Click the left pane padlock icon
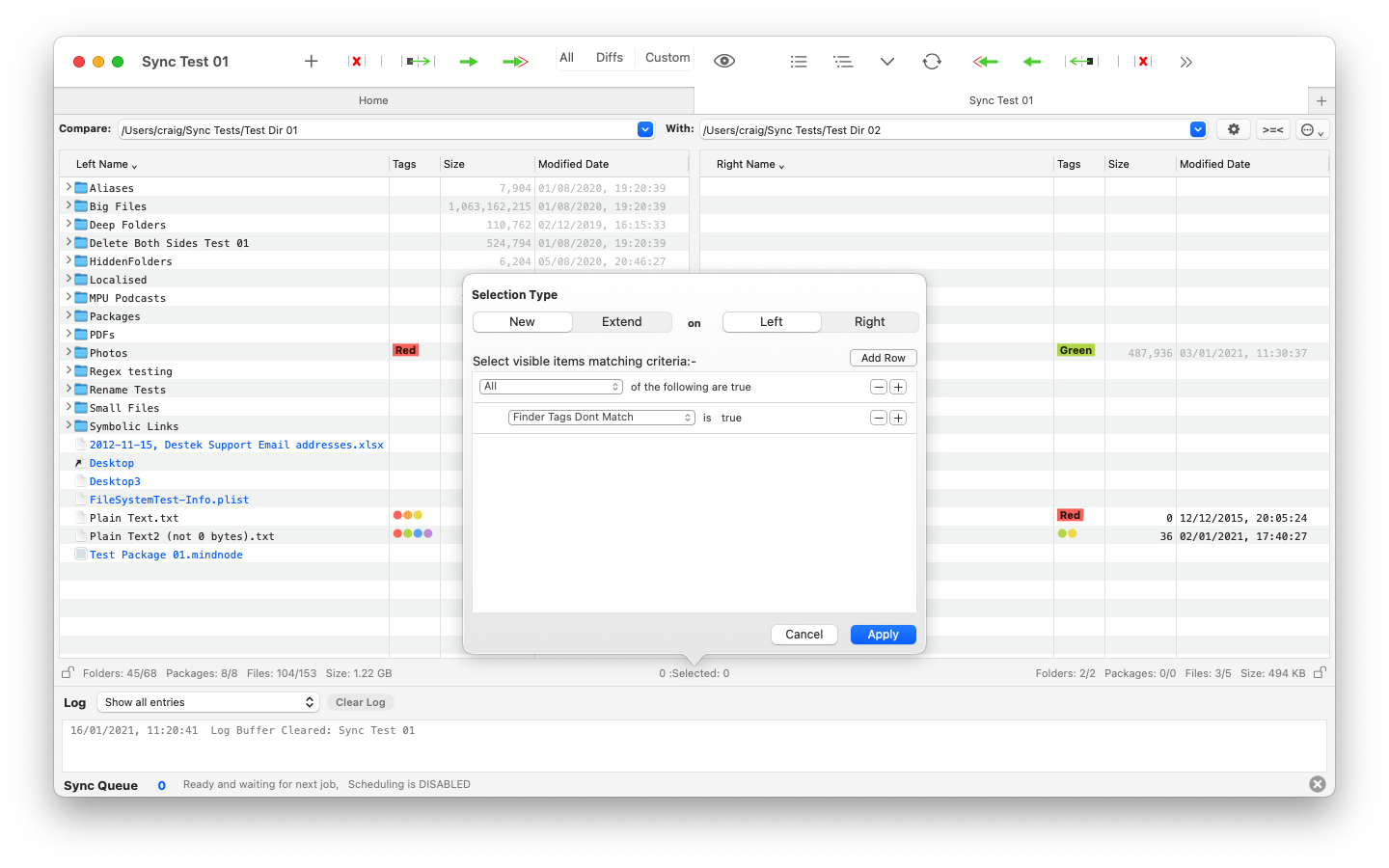The height and width of the screenshot is (868, 1389). tap(68, 673)
